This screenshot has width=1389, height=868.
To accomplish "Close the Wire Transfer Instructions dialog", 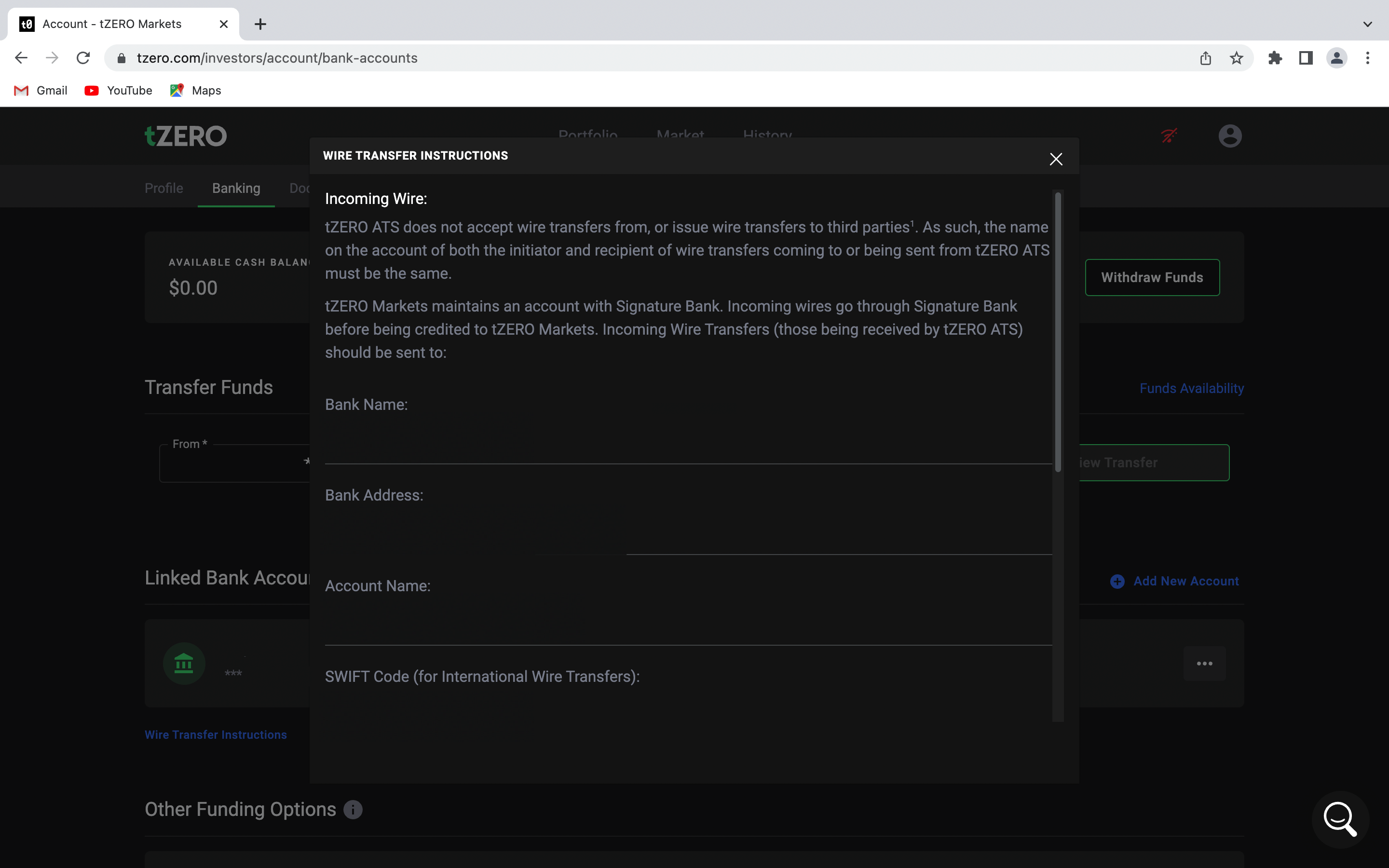I will pyautogui.click(x=1056, y=159).
